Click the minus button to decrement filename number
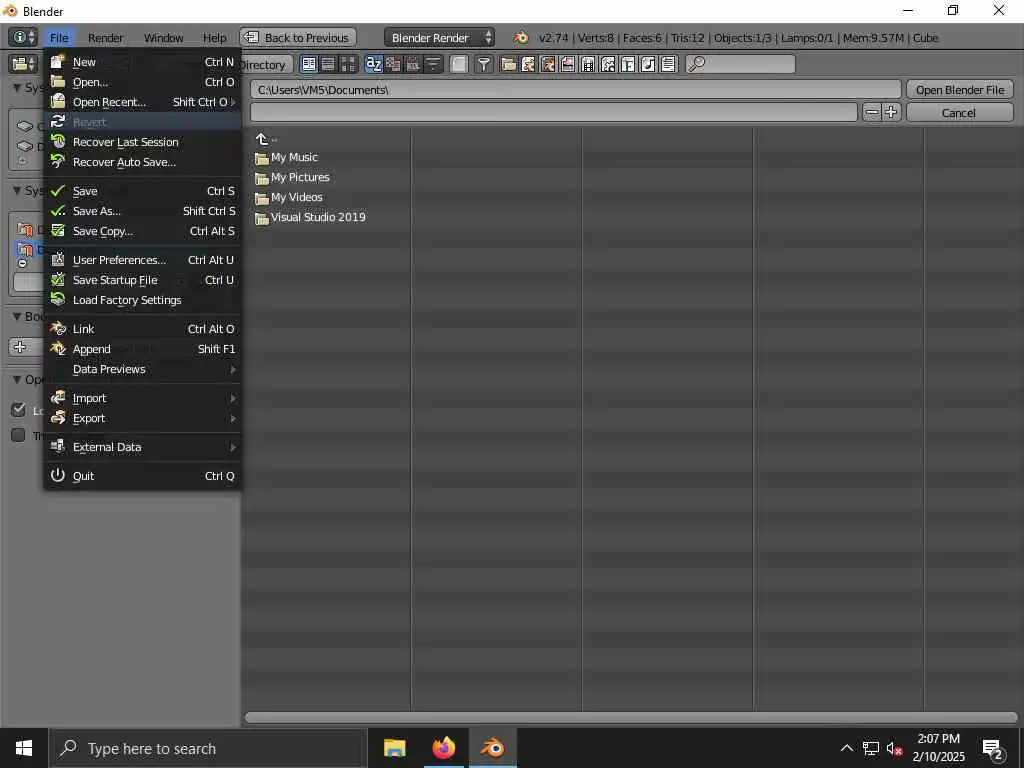 [x=872, y=112]
